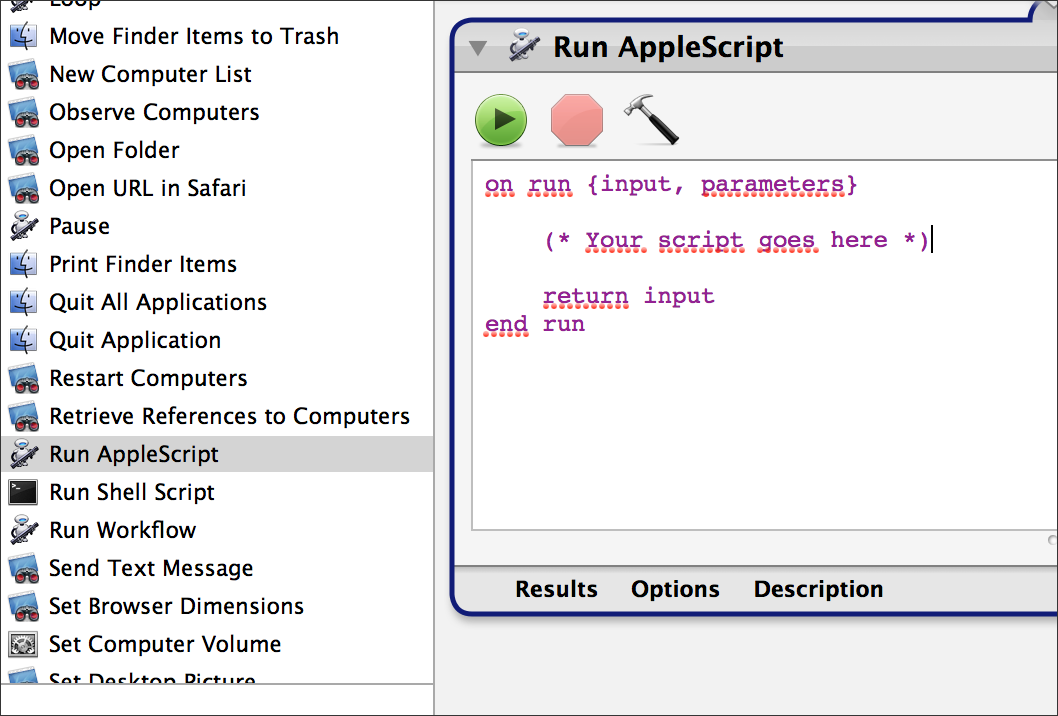Click the Observe Computers binoculars icon
The image size is (1058, 716).
click(x=24, y=112)
